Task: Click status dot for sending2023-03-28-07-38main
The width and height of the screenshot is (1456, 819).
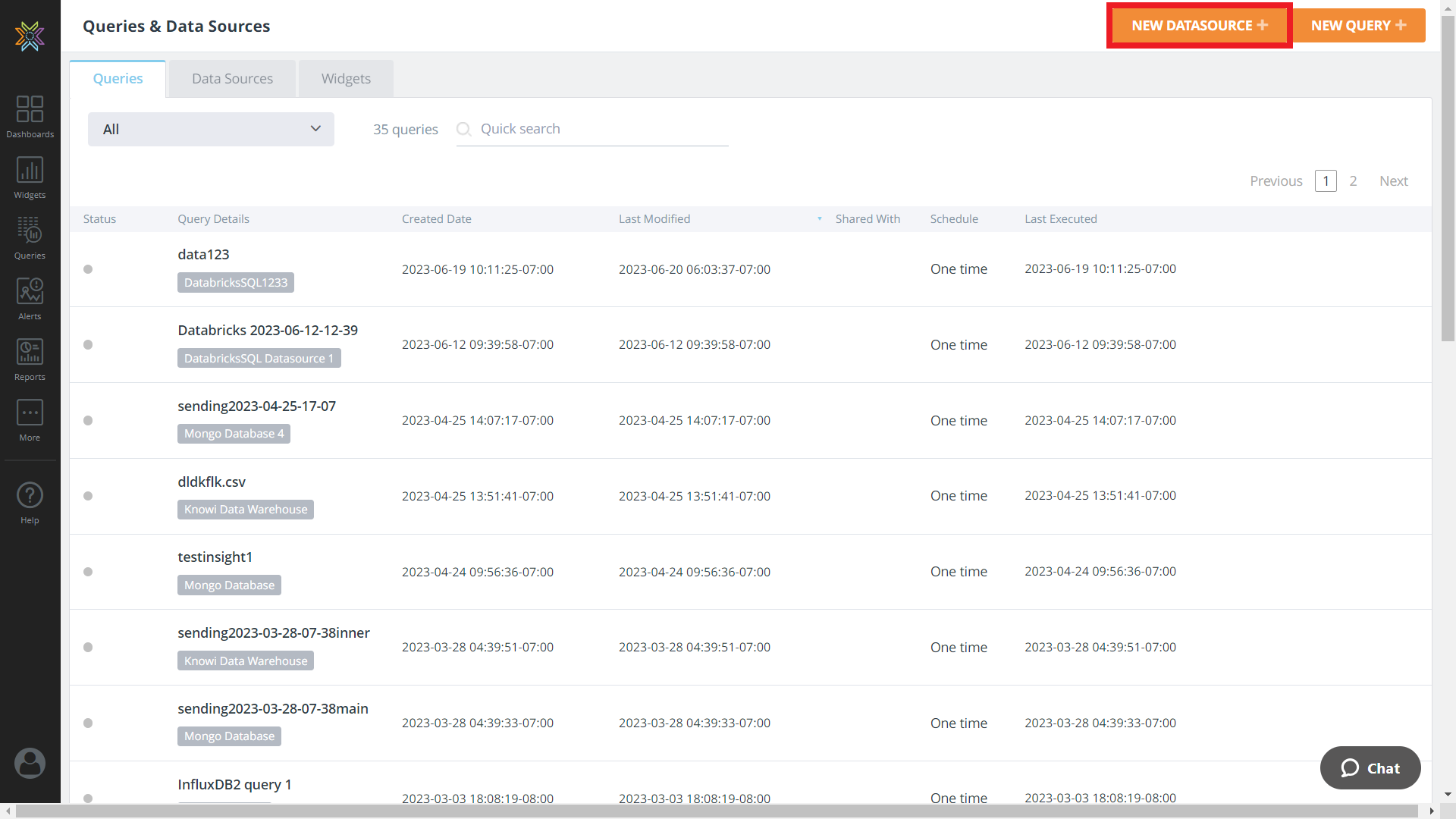Action: click(88, 723)
